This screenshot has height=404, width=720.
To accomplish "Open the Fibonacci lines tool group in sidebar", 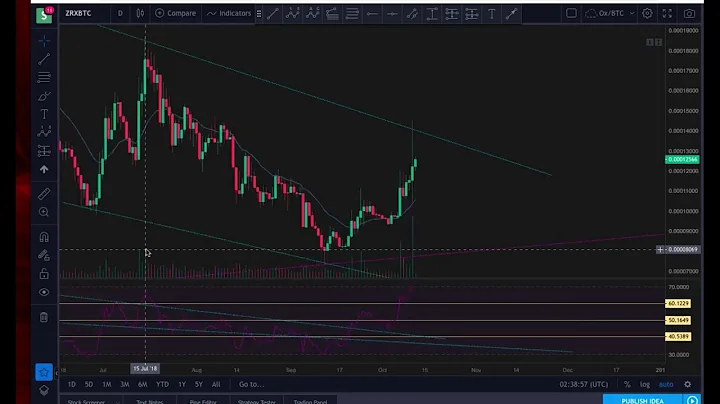I will click(x=44, y=77).
